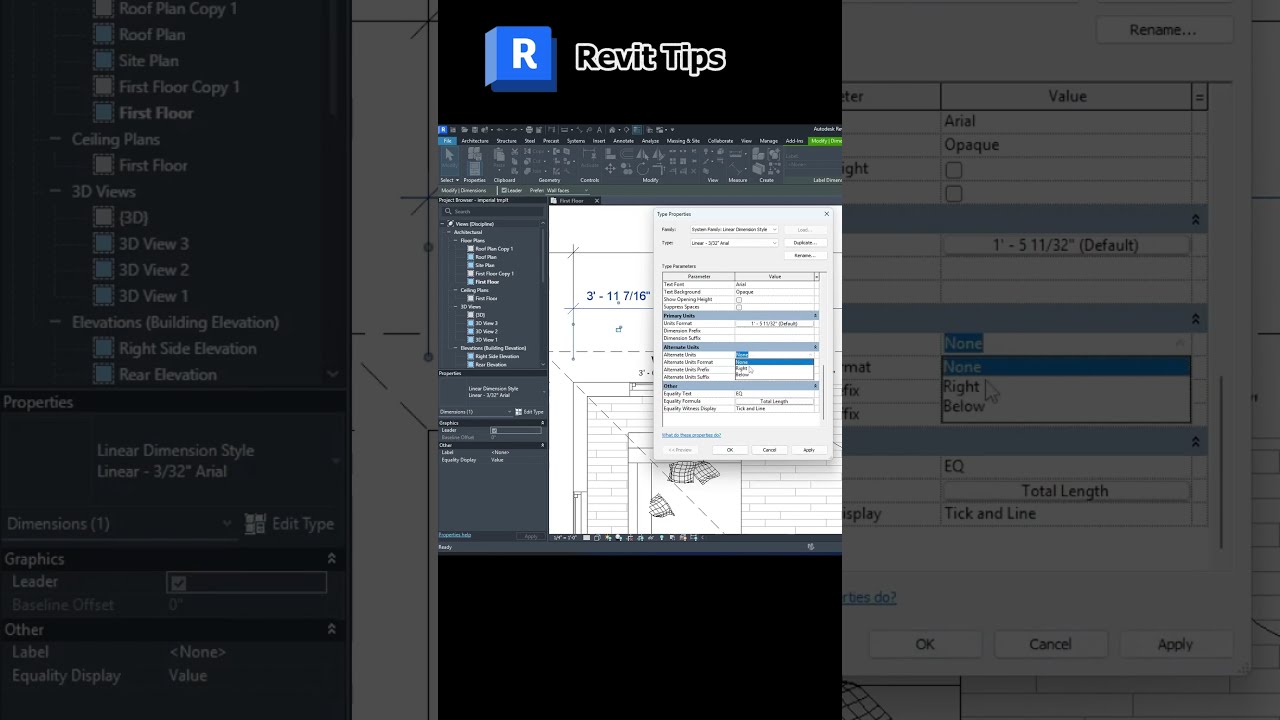Click Cancel in Type Properties dialog

(769, 450)
